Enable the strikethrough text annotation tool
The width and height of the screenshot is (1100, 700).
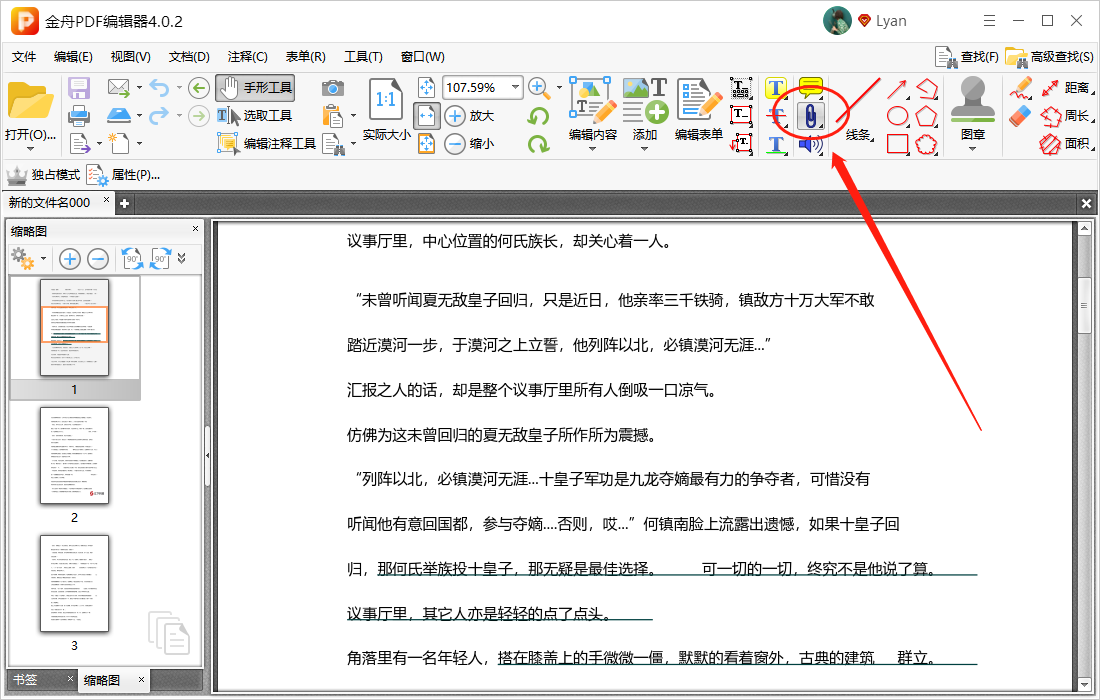775,116
